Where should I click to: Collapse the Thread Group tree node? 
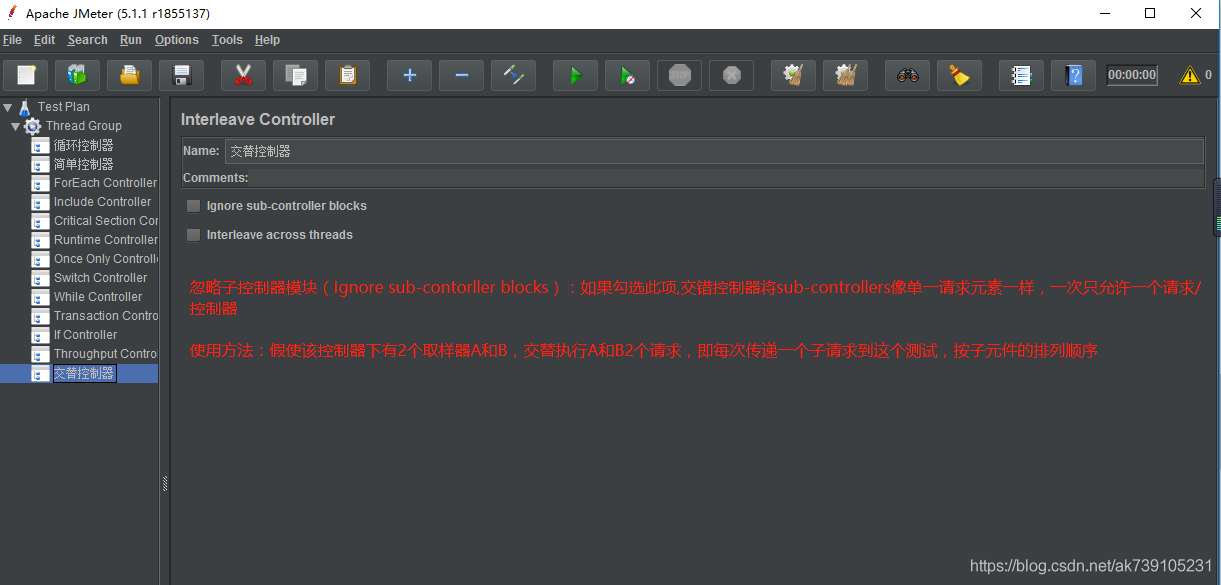tap(15, 126)
